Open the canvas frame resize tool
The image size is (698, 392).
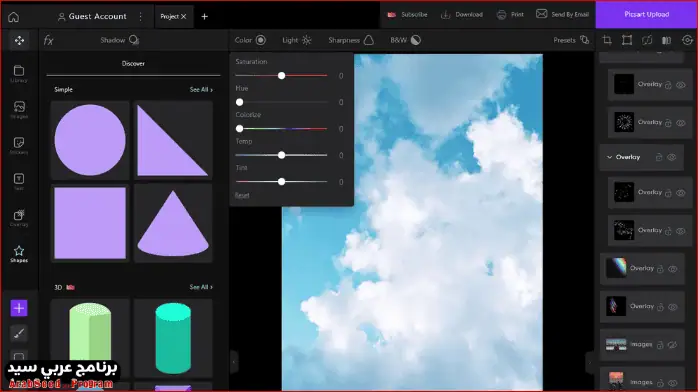click(627, 40)
